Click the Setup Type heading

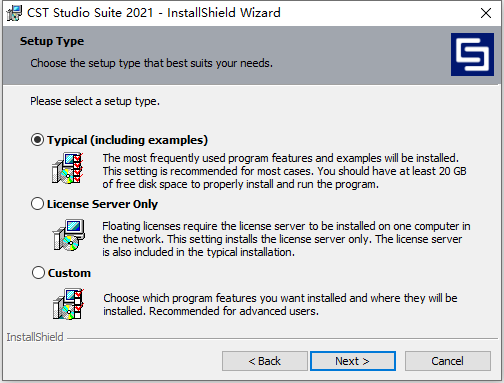52,41
